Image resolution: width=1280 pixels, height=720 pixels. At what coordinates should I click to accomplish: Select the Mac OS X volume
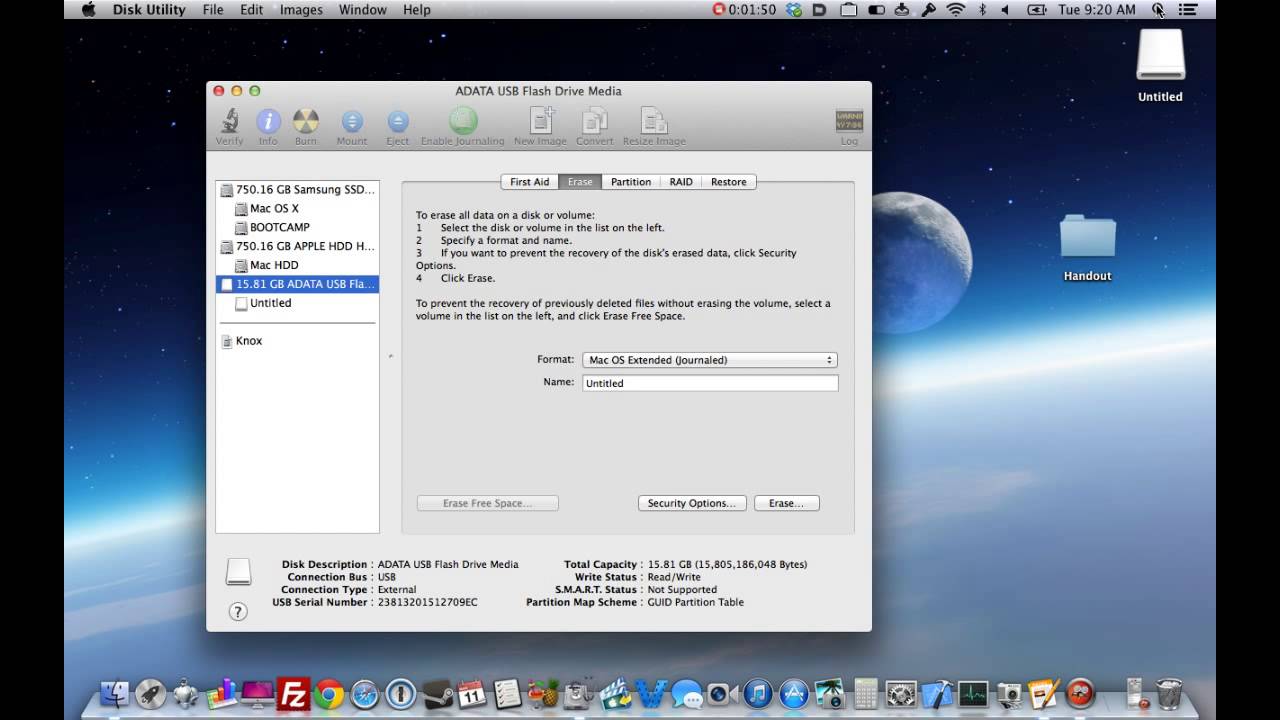[x=297, y=208]
